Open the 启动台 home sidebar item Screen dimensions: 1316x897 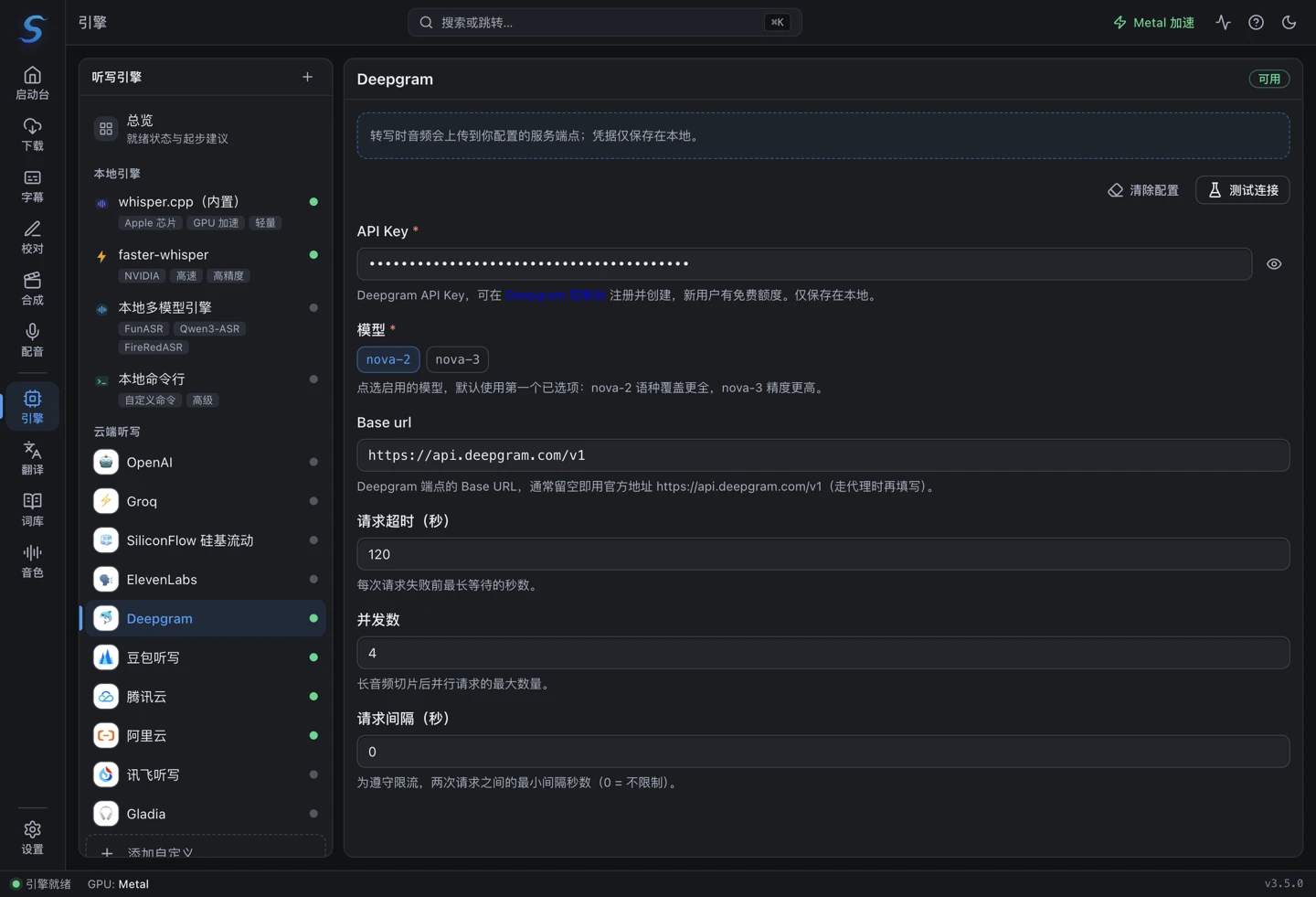click(x=32, y=83)
